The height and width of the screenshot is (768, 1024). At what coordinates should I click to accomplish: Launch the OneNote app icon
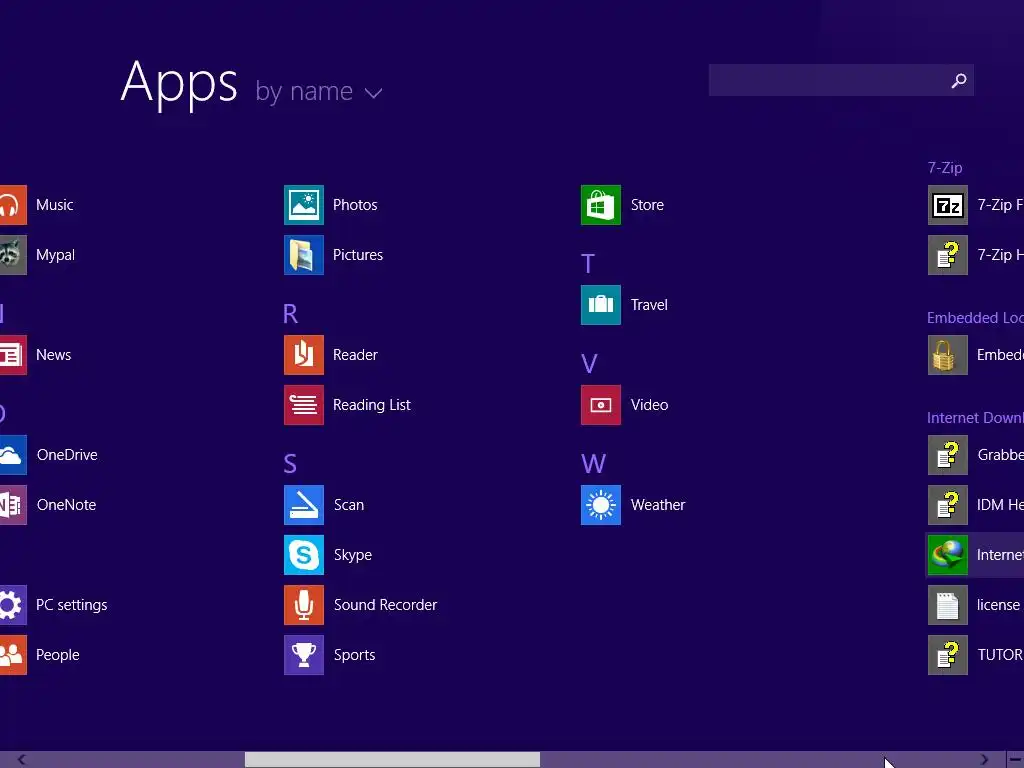(x=13, y=505)
